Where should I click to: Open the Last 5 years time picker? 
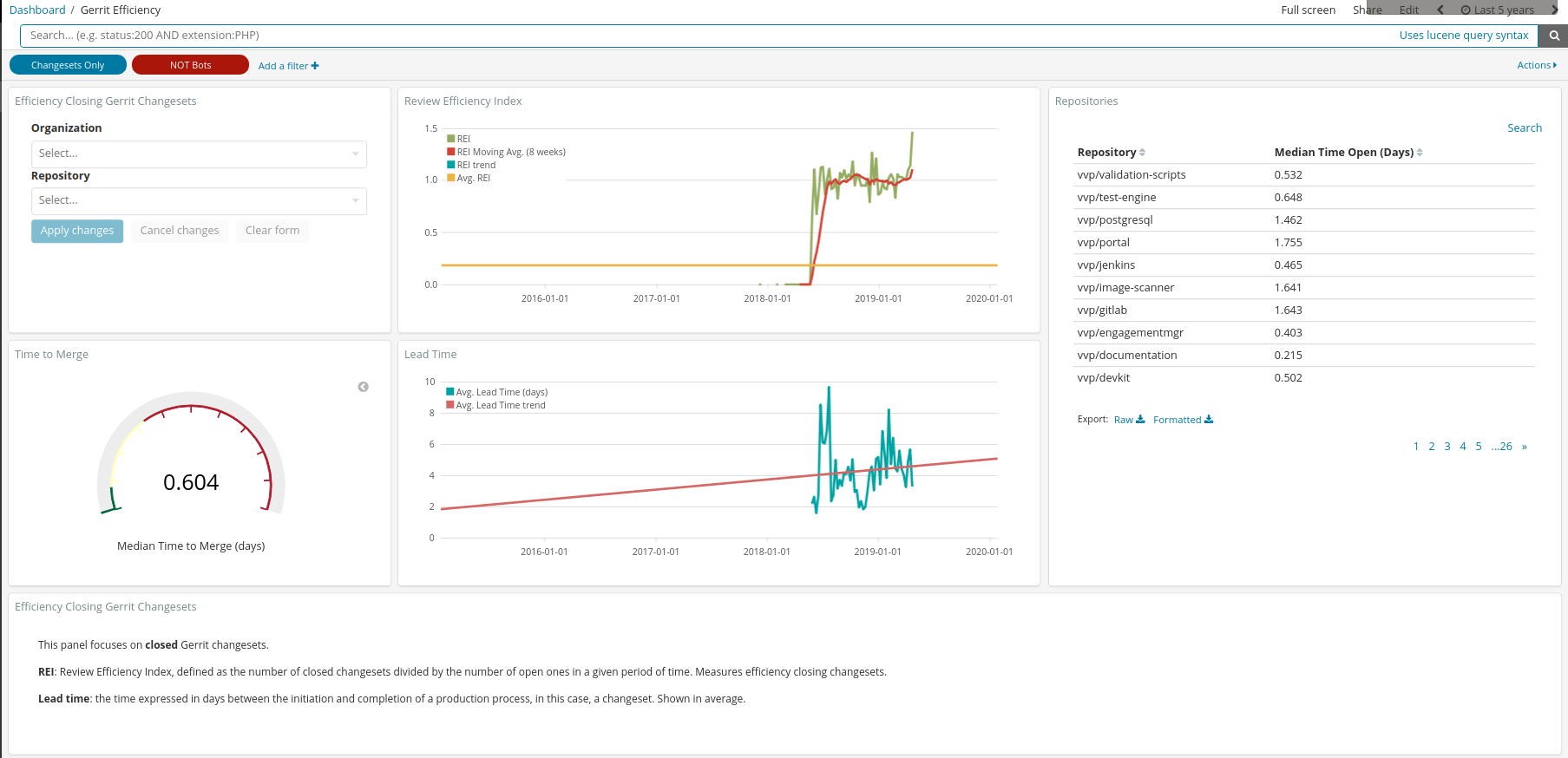(x=1497, y=10)
